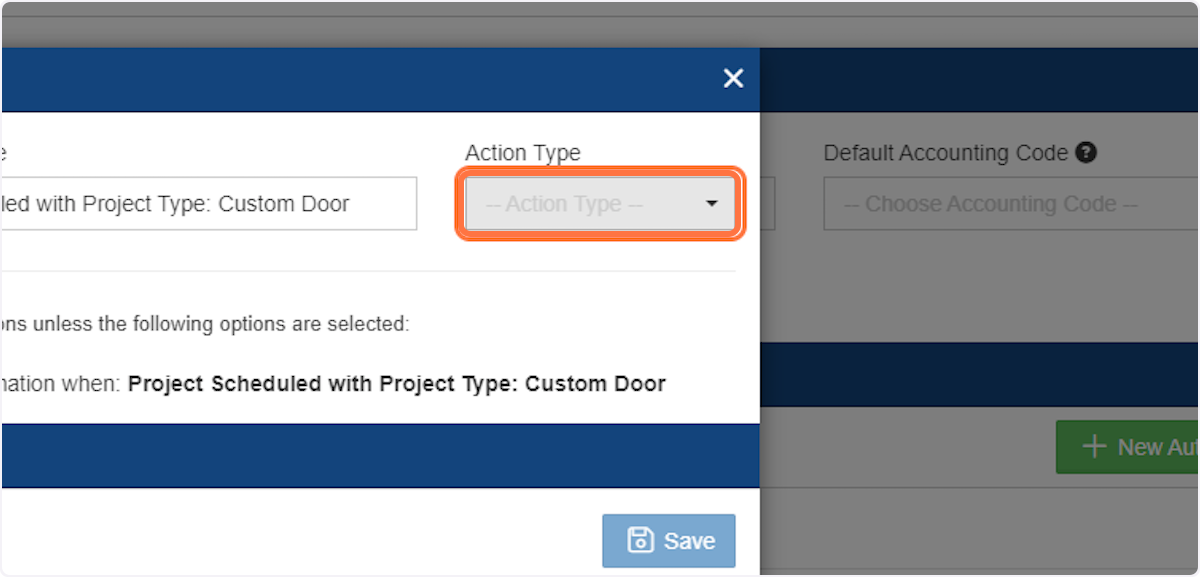
Task: Click the dimmed blue section bar above New Automation
Action: coord(980,375)
